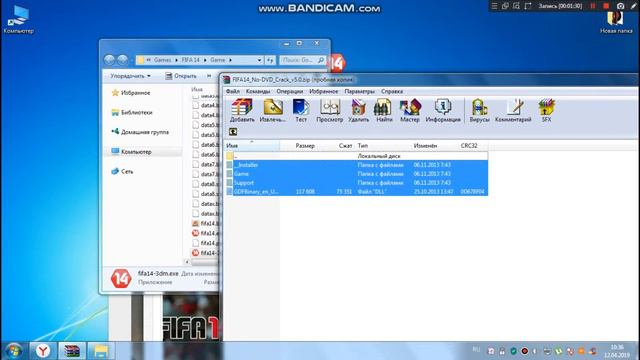Sort WinRAR list by Размер column
The width and height of the screenshot is (640, 360).
(305, 146)
